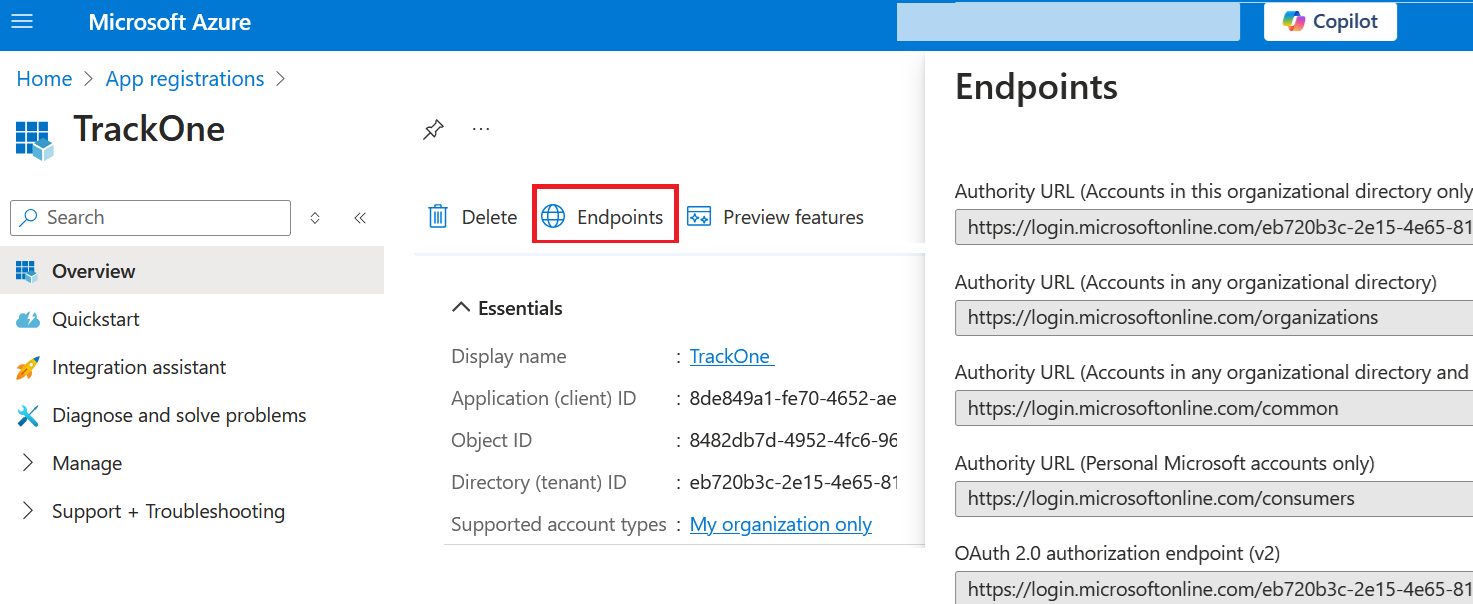Viewport: 1473px width, 604px height.
Task: Click the My organization only link
Action: click(x=781, y=524)
